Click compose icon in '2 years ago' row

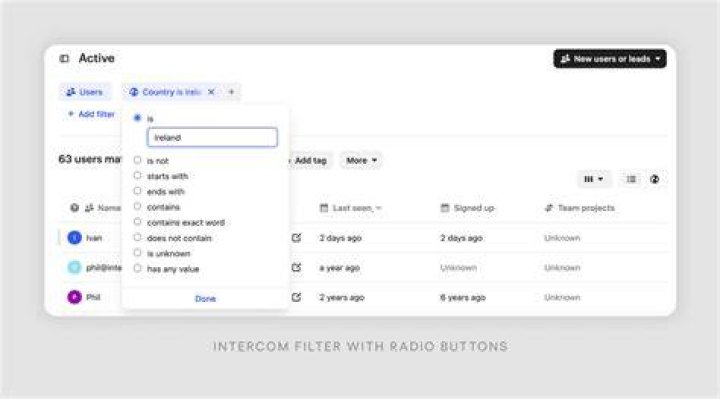(297, 297)
